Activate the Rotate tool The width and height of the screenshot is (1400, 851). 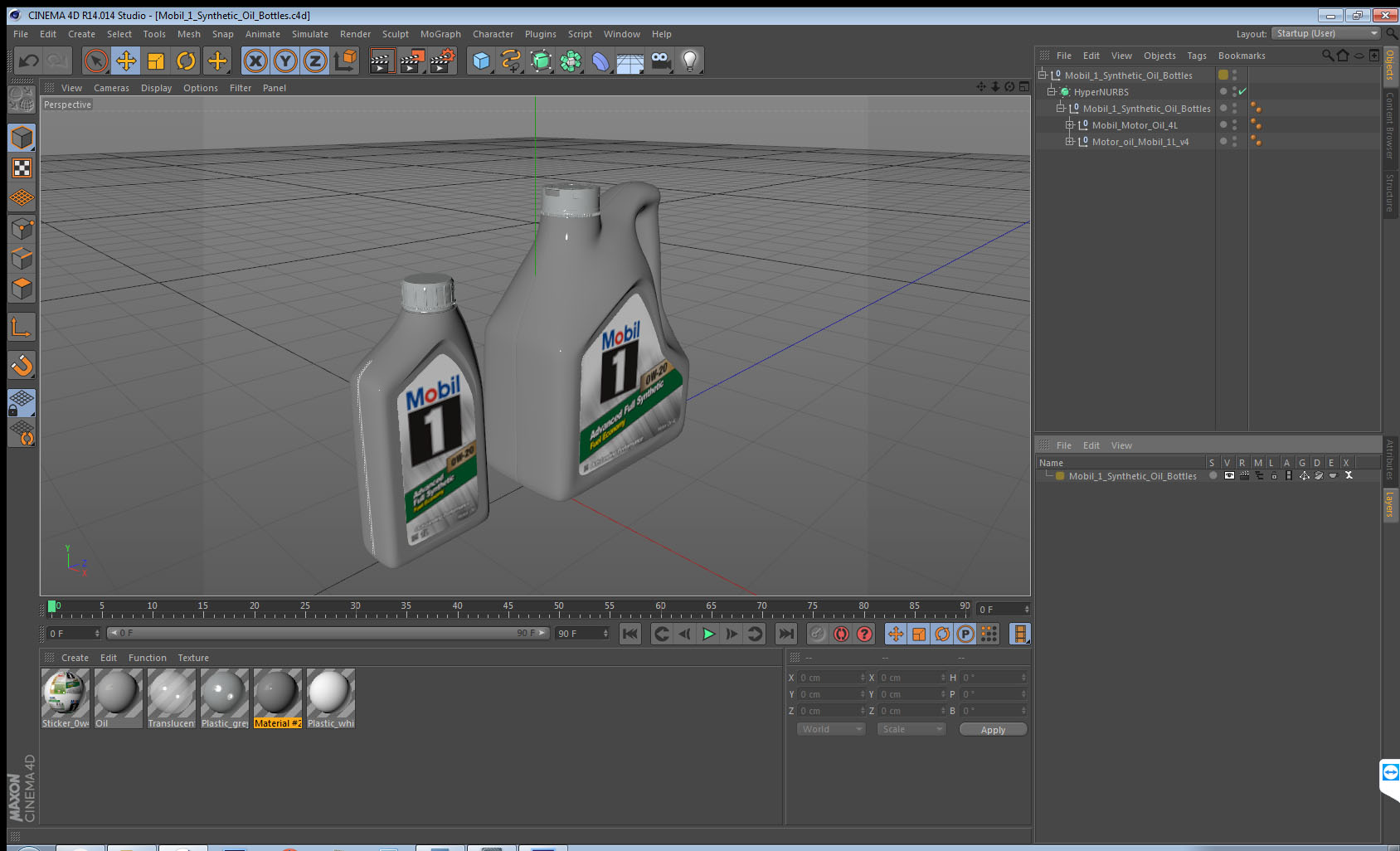[x=186, y=61]
